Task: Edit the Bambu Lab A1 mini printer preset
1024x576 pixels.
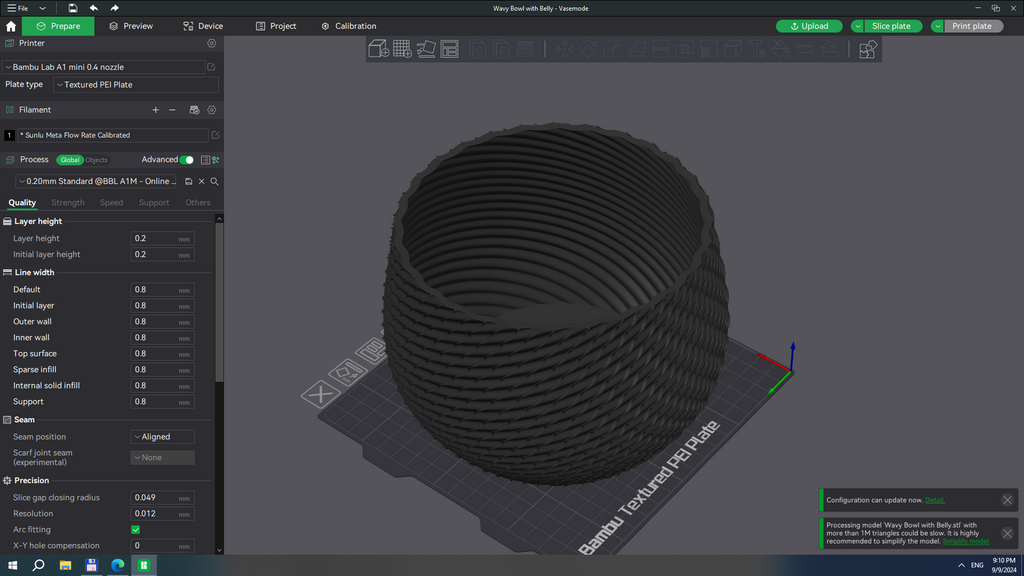Action: [x=211, y=67]
